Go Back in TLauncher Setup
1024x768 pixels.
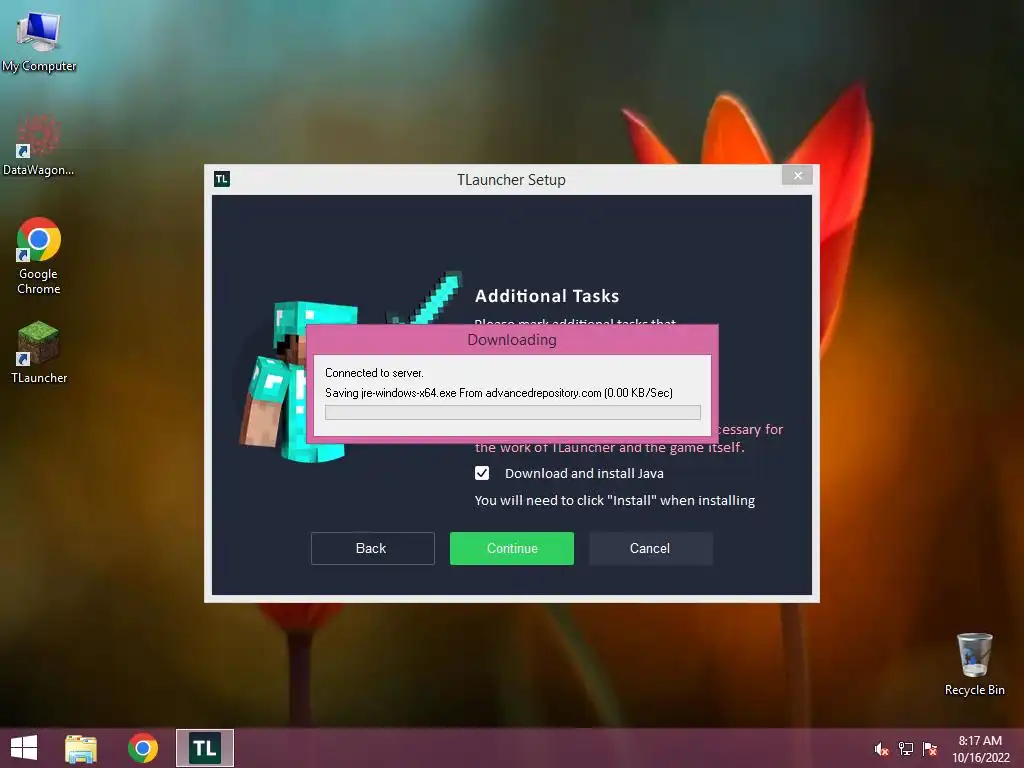point(372,548)
